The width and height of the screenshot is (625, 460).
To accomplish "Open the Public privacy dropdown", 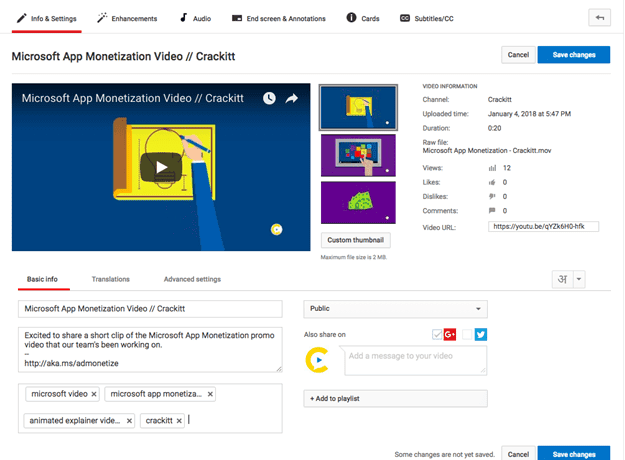I will [395, 309].
